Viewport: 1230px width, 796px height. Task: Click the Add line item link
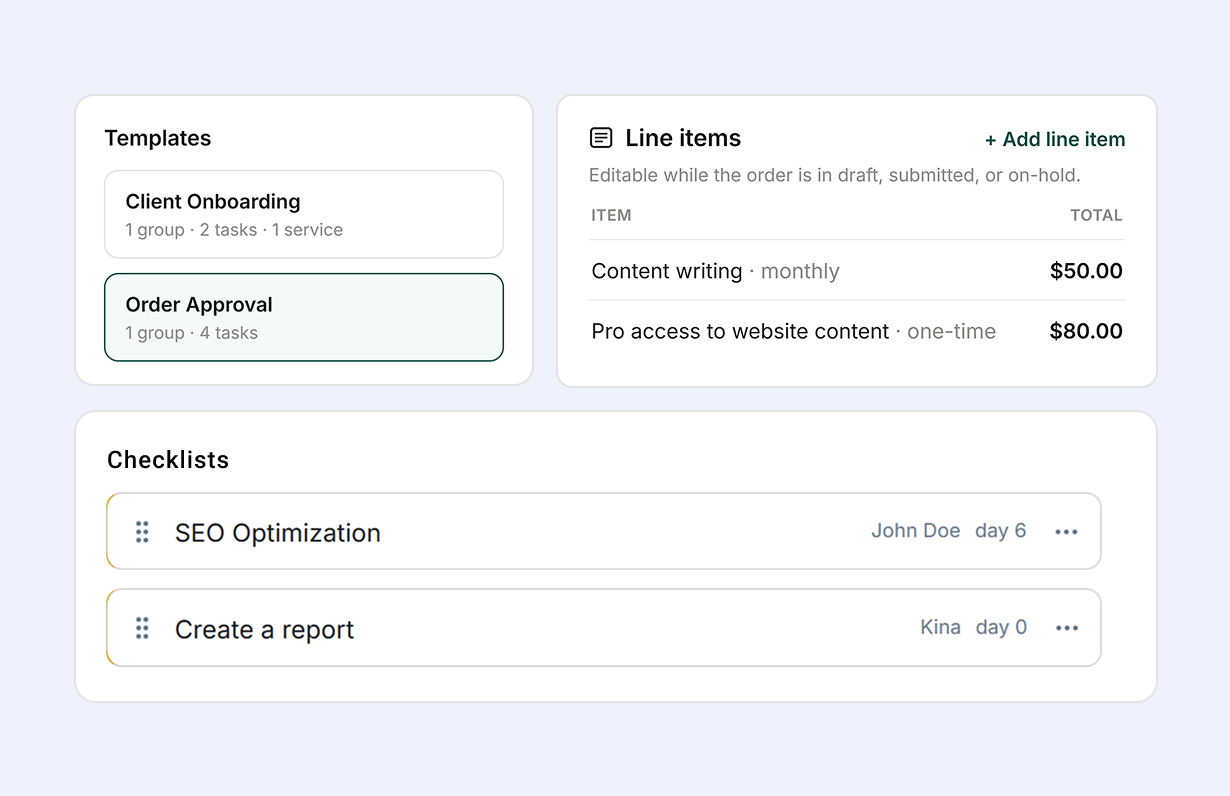[1055, 140]
